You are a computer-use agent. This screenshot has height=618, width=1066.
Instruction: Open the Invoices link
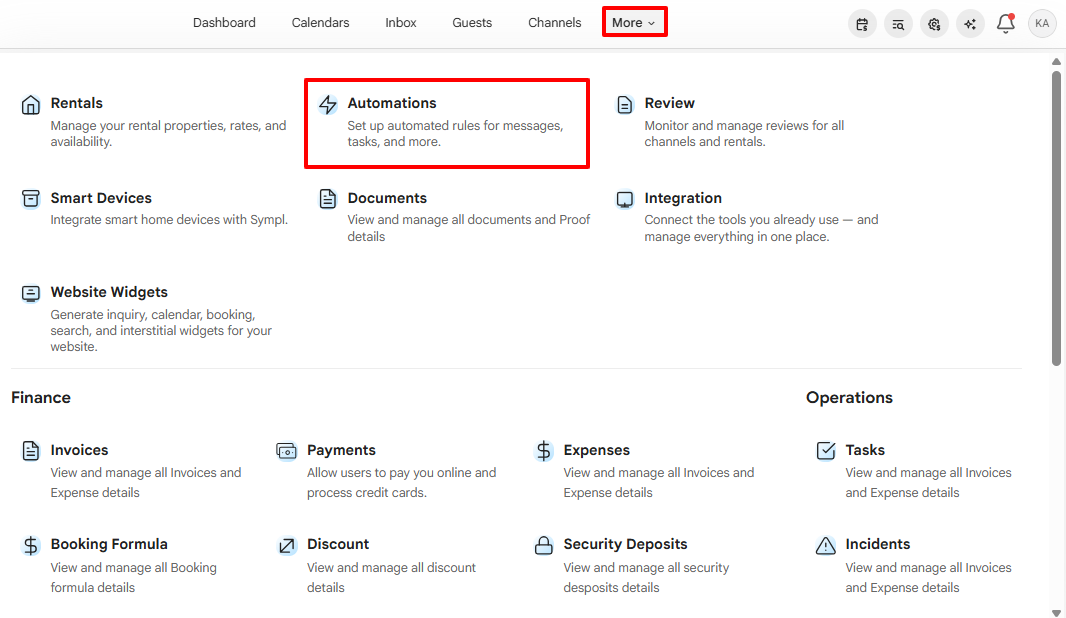pos(80,450)
